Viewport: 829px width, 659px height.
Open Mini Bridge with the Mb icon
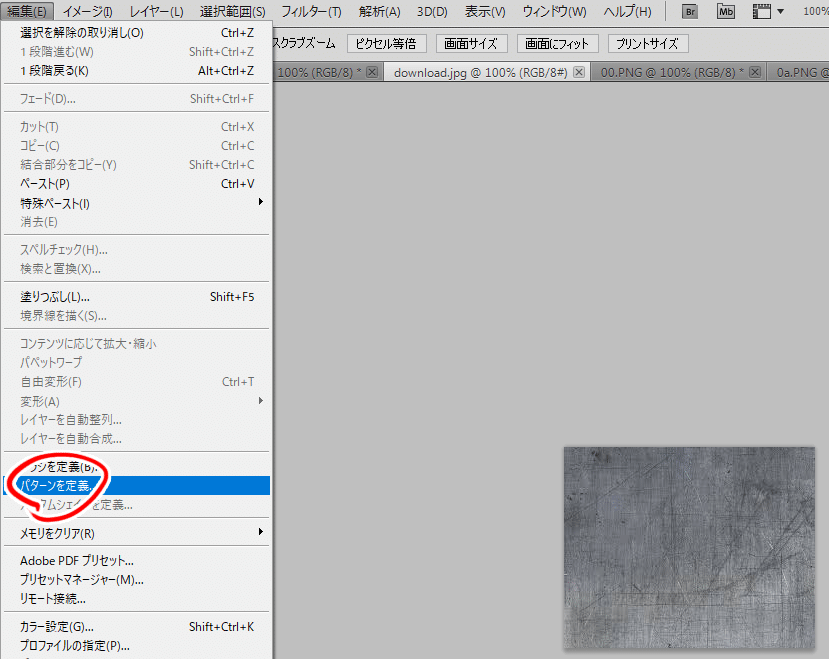[726, 12]
